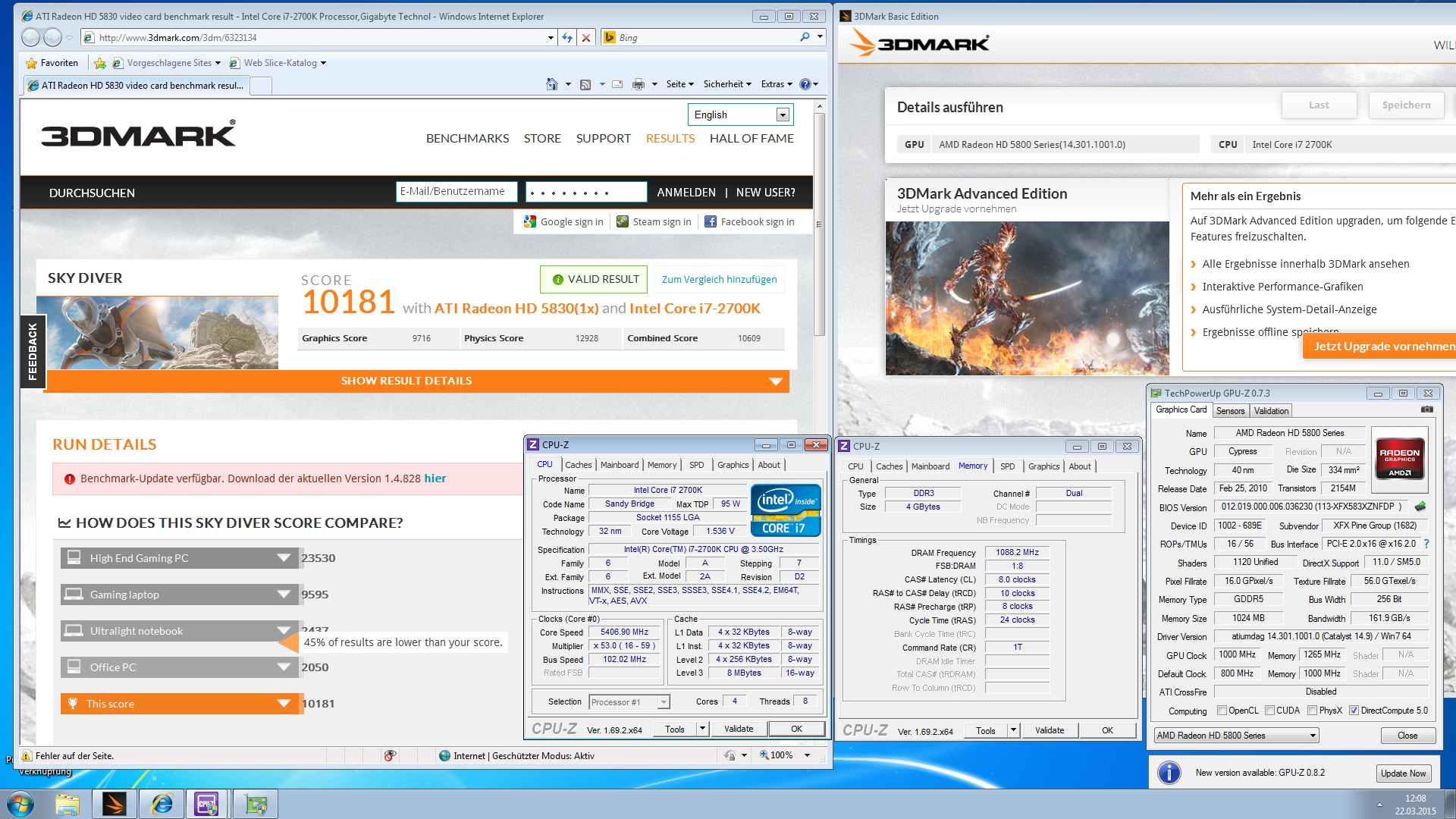Open Windows Explorer from the taskbar
Viewport: 1456px width, 819px height.
click(67, 804)
